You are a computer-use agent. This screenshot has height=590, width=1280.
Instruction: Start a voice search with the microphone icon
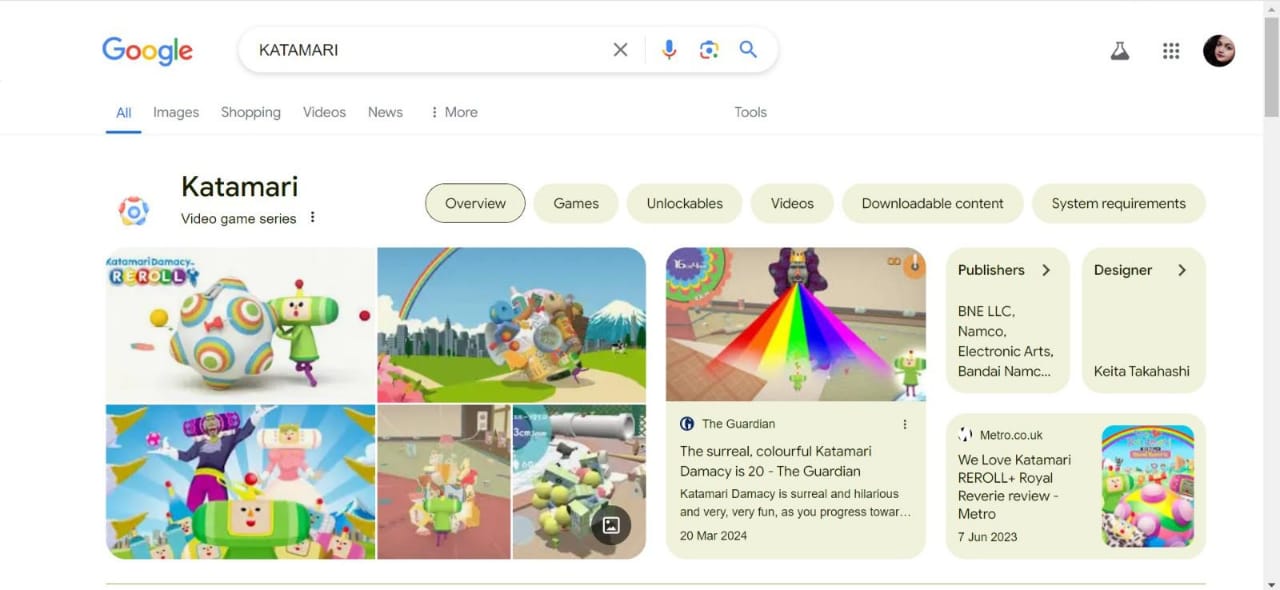coord(668,49)
